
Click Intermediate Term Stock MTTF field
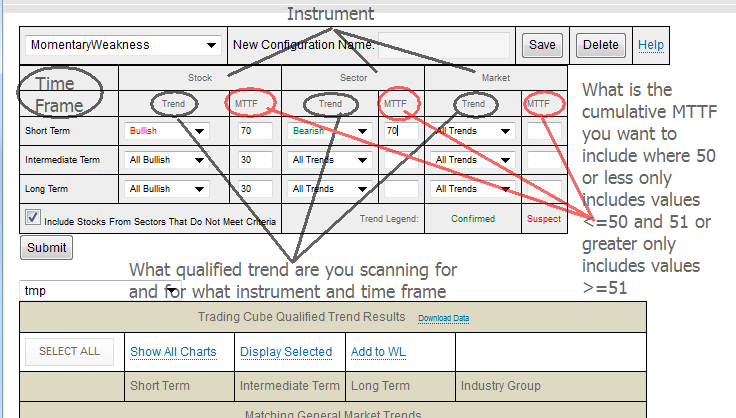point(256,159)
